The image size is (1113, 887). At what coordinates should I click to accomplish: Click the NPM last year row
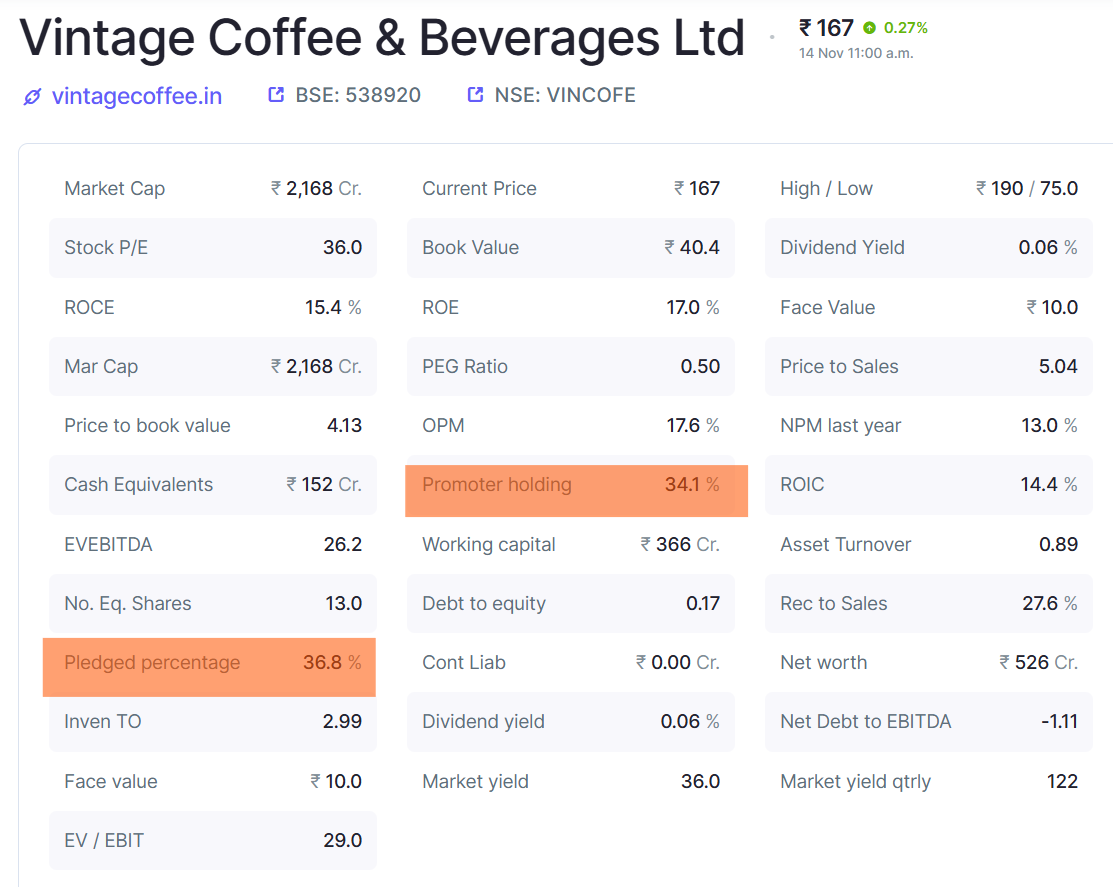click(x=928, y=426)
